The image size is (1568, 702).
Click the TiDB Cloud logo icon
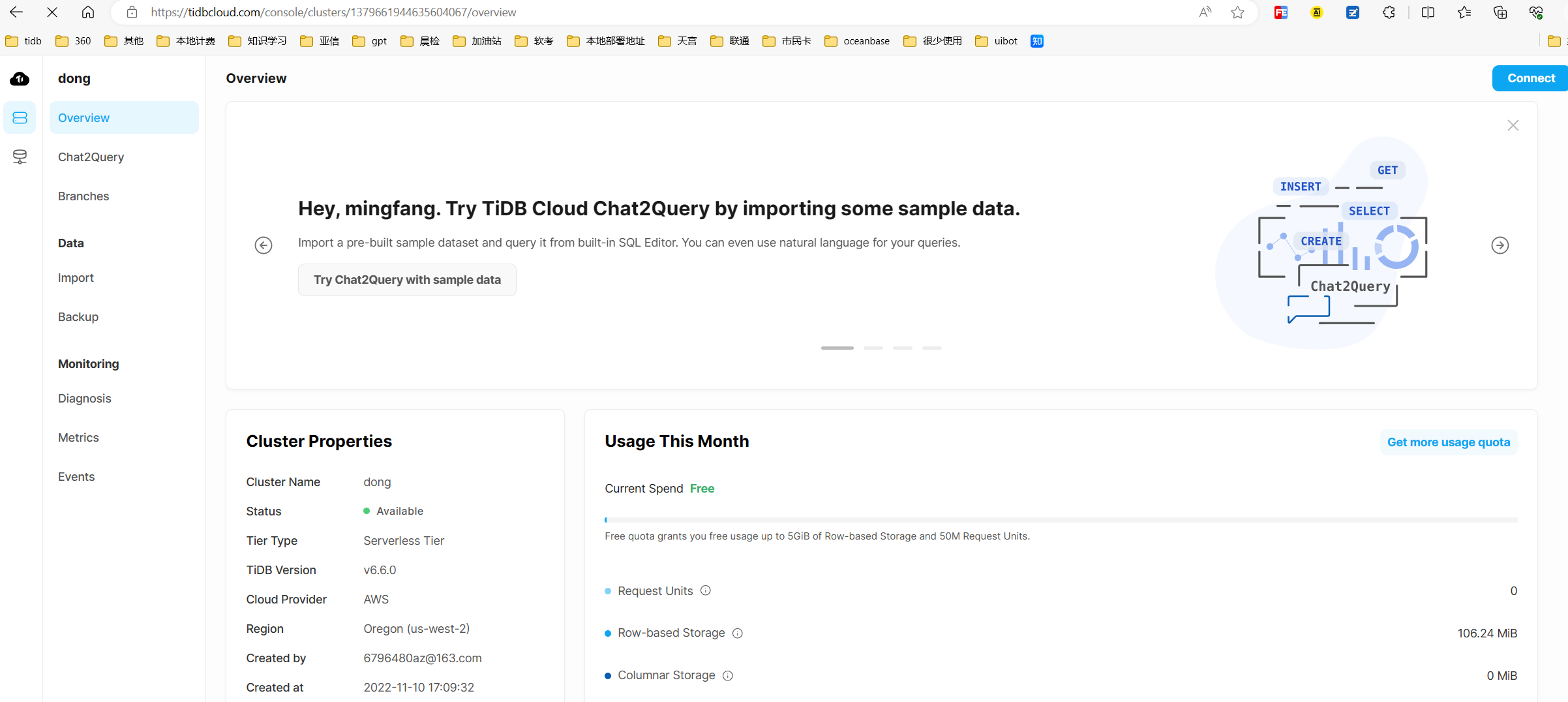pyautogui.click(x=20, y=79)
